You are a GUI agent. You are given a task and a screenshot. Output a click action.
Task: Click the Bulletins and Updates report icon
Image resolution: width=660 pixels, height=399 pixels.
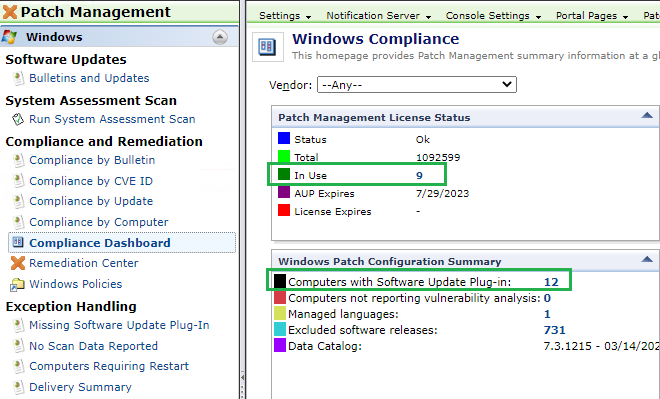pyautogui.click(x=18, y=78)
